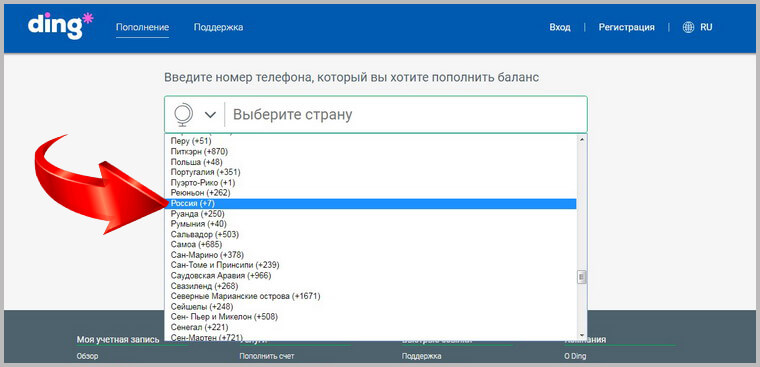Select Самоа (+685) from the list
The height and width of the screenshot is (367, 760).
[x=370, y=244]
